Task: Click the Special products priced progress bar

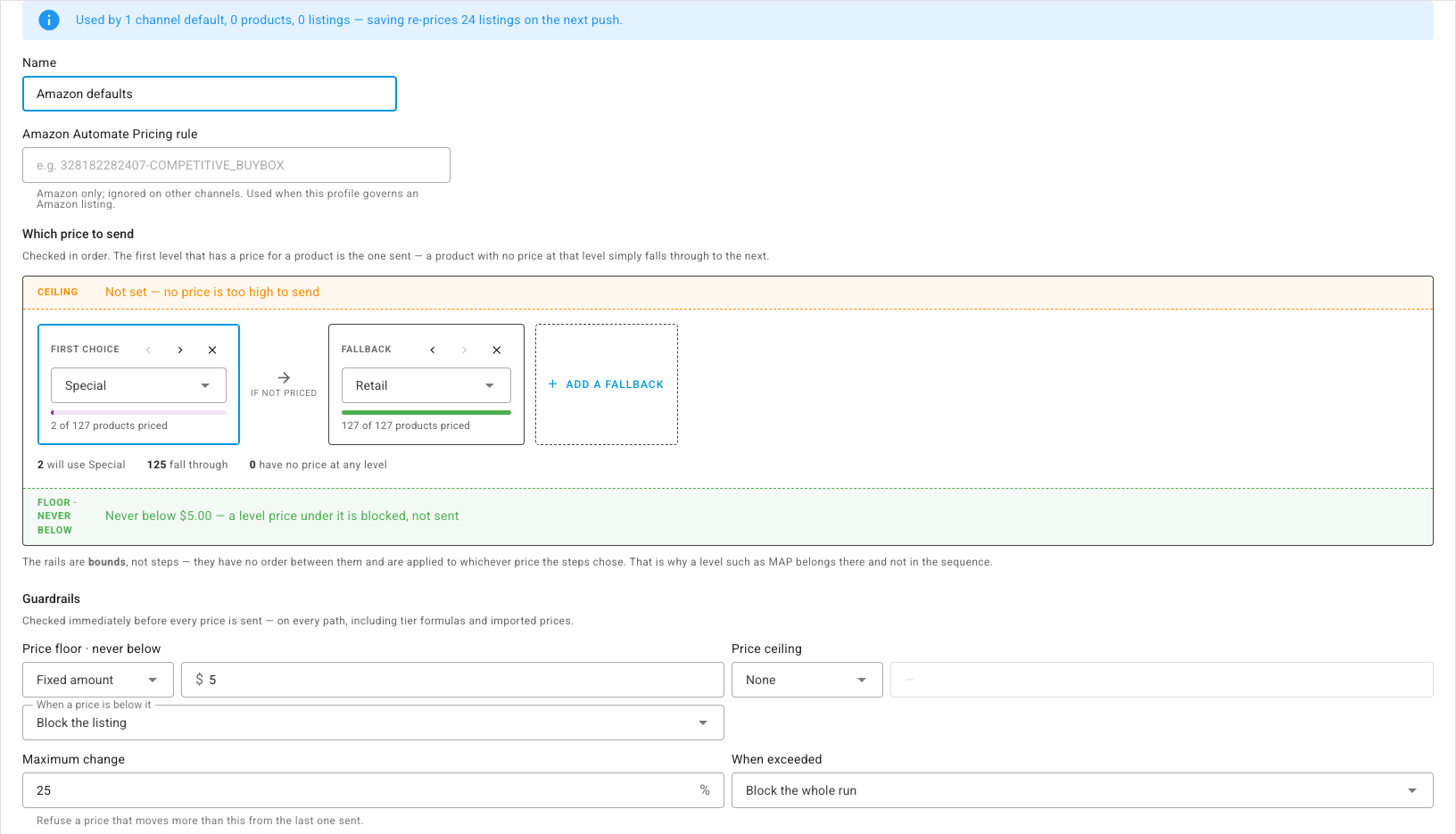Action: point(138,413)
